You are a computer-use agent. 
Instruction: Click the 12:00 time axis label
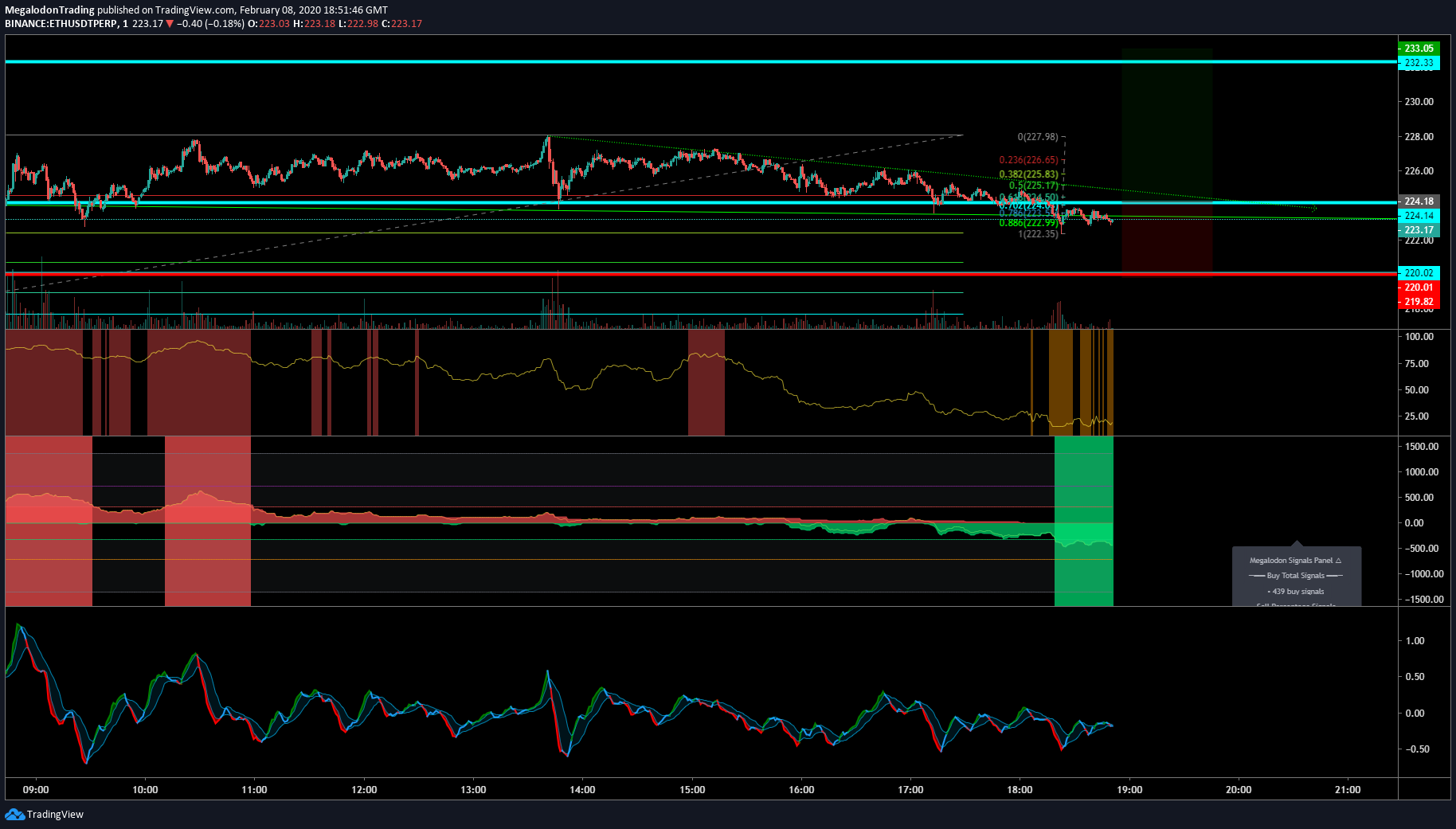pos(364,790)
